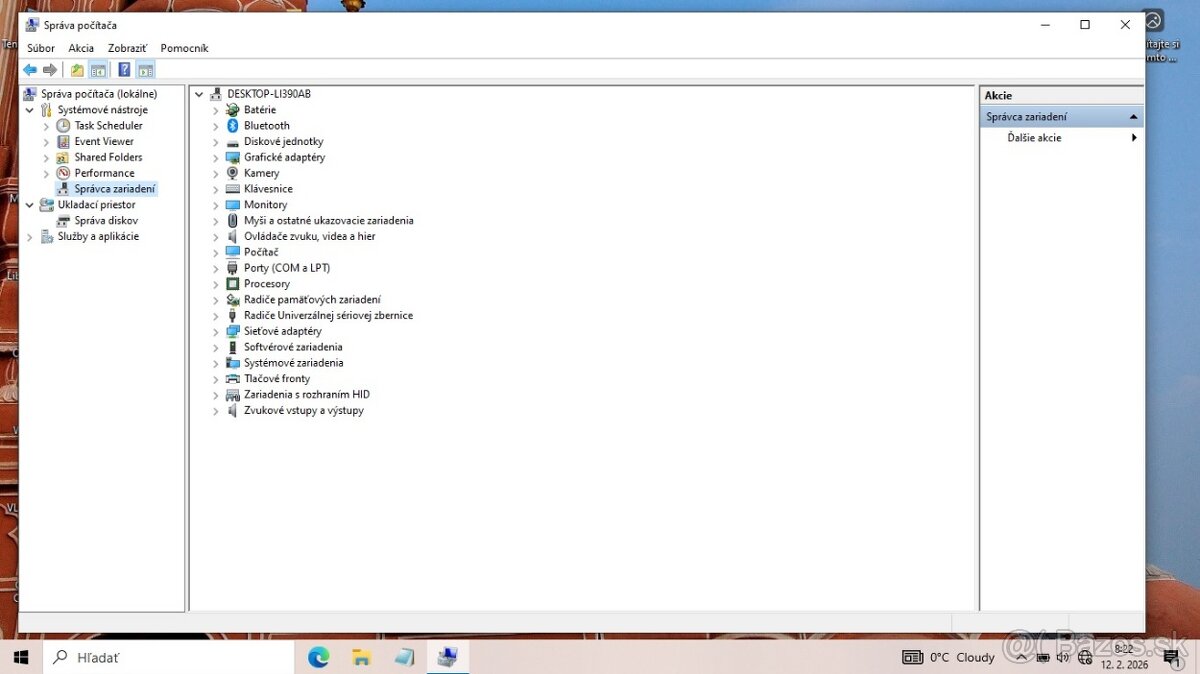Click the Back navigation arrow icon

pos(30,69)
